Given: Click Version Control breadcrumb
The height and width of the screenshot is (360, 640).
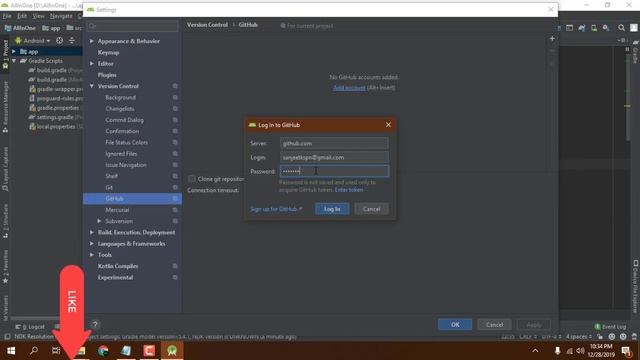Looking at the screenshot, I should point(207,25).
